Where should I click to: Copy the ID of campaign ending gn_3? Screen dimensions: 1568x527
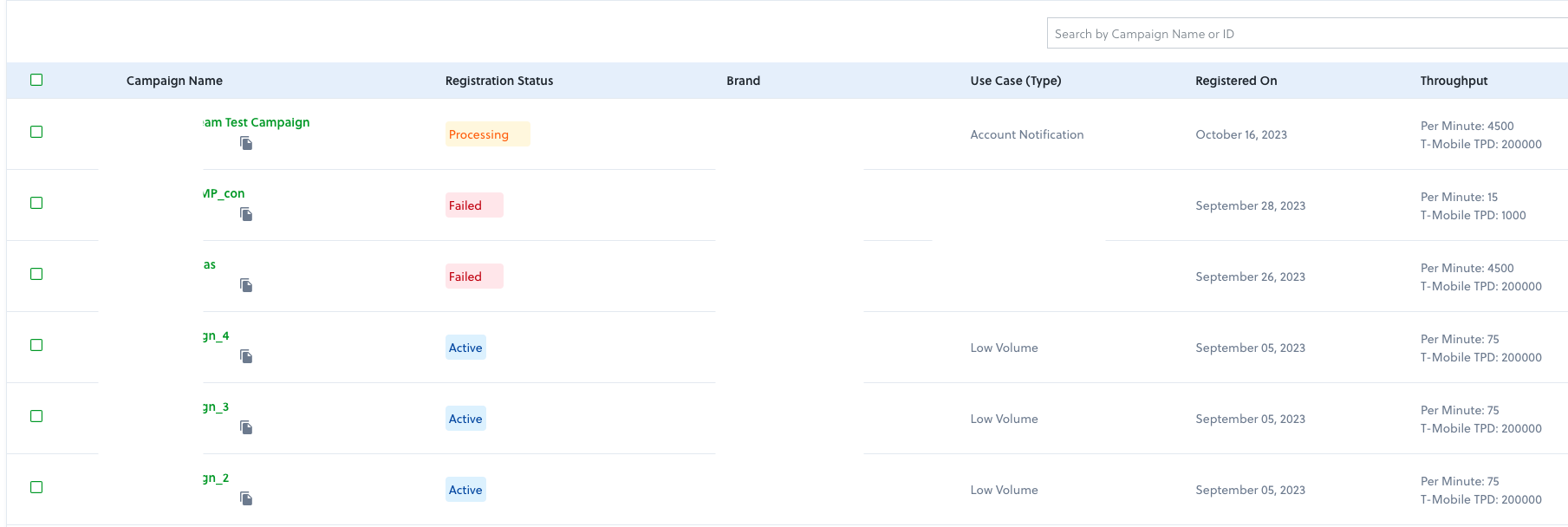click(246, 427)
